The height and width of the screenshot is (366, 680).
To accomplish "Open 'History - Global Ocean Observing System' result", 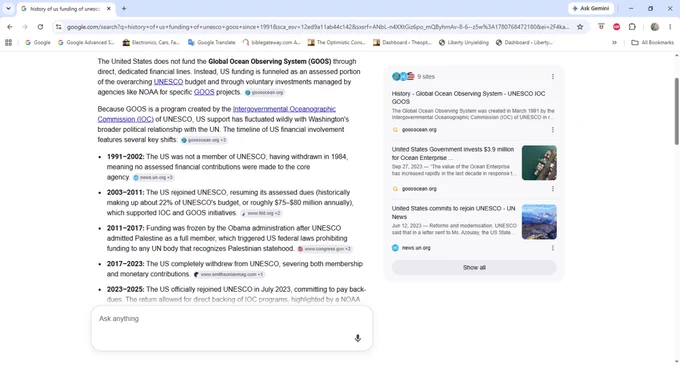I will pos(468,98).
